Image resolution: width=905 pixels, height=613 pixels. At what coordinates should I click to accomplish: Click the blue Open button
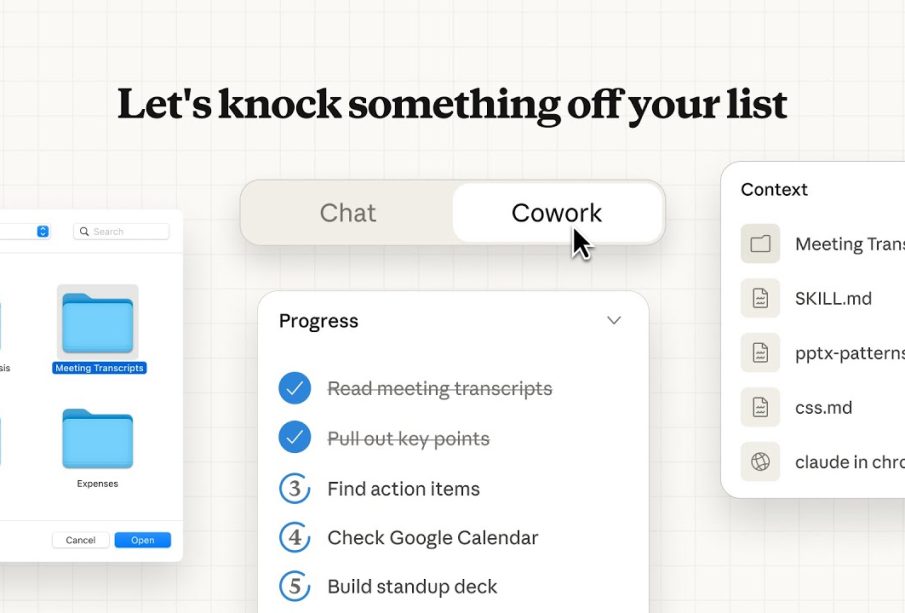pyautogui.click(x=142, y=540)
